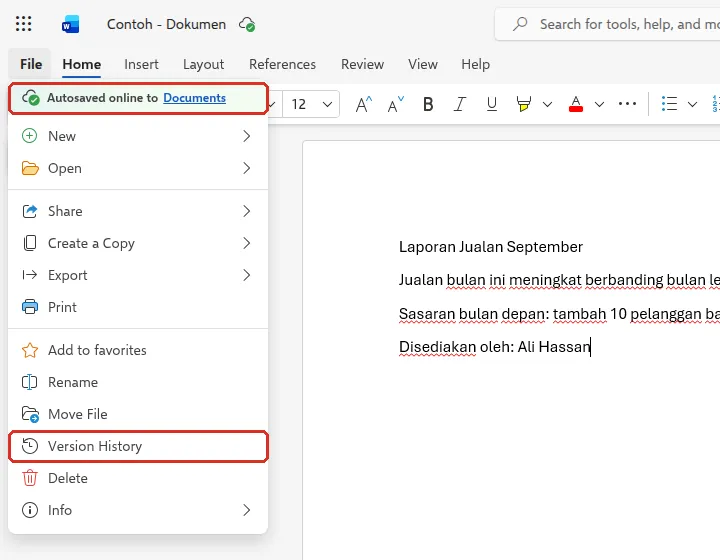Expand the Export submenu chevron
The width and height of the screenshot is (720, 560).
point(247,275)
